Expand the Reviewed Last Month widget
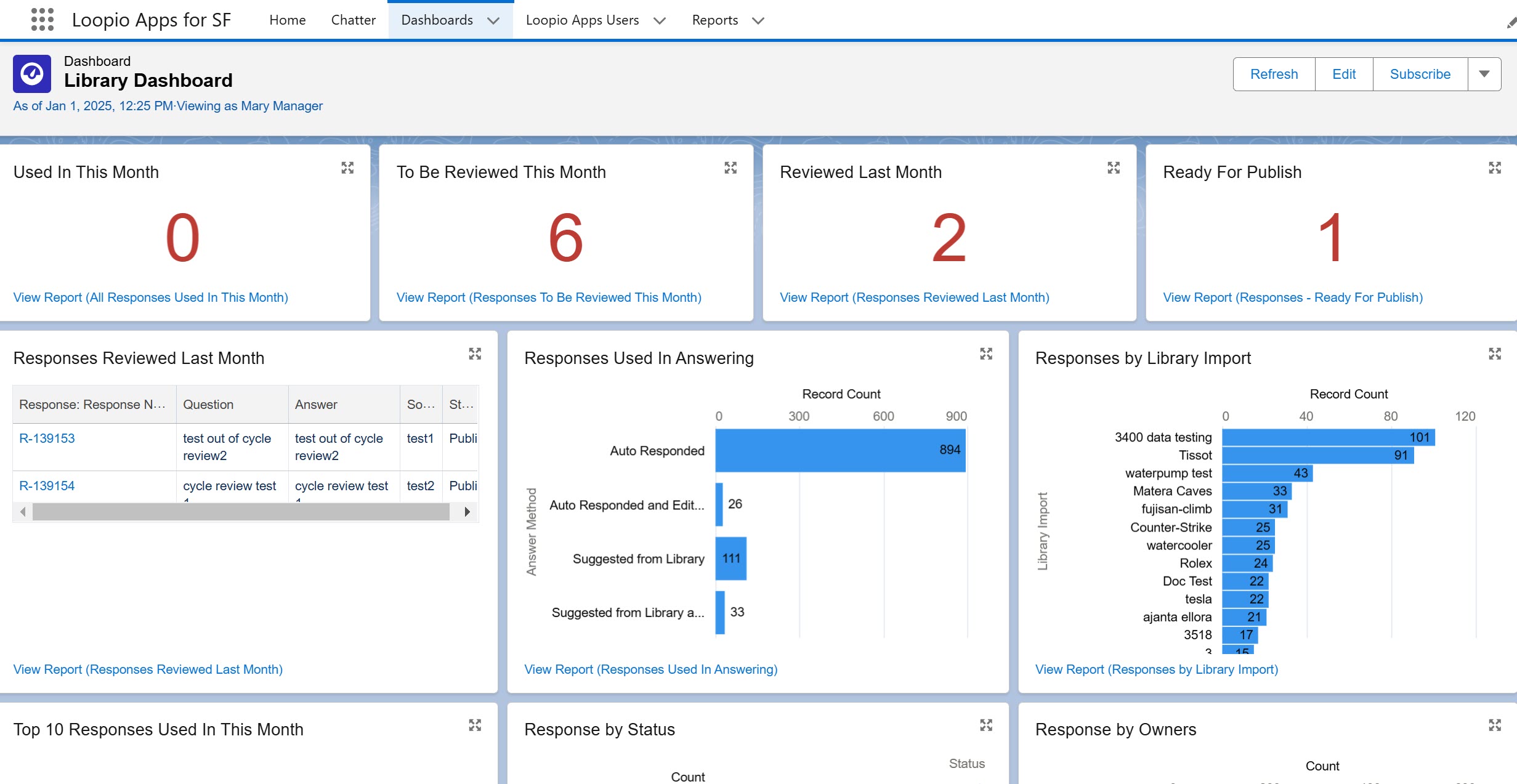This screenshot has height=784, width=1517. pos(1114,168)
